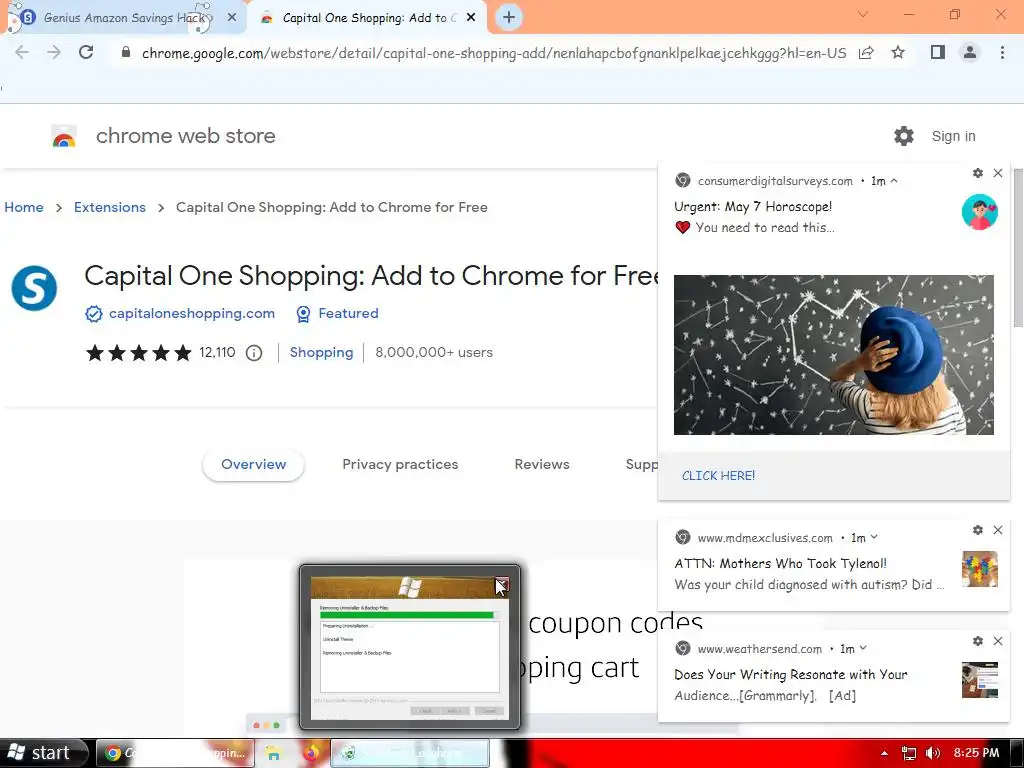This screenshot has width=1024, height=768.
Task: Dismiss the horoscope notification
Action: tap(998, 173)
